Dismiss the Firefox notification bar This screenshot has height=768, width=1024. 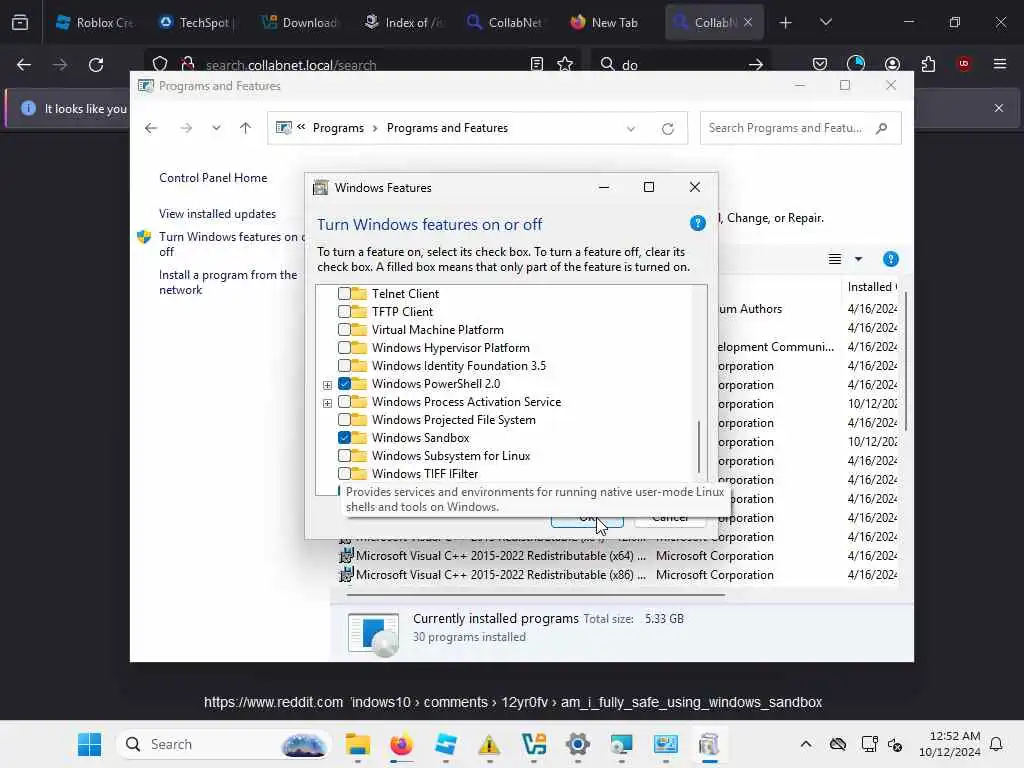(998, 108)
